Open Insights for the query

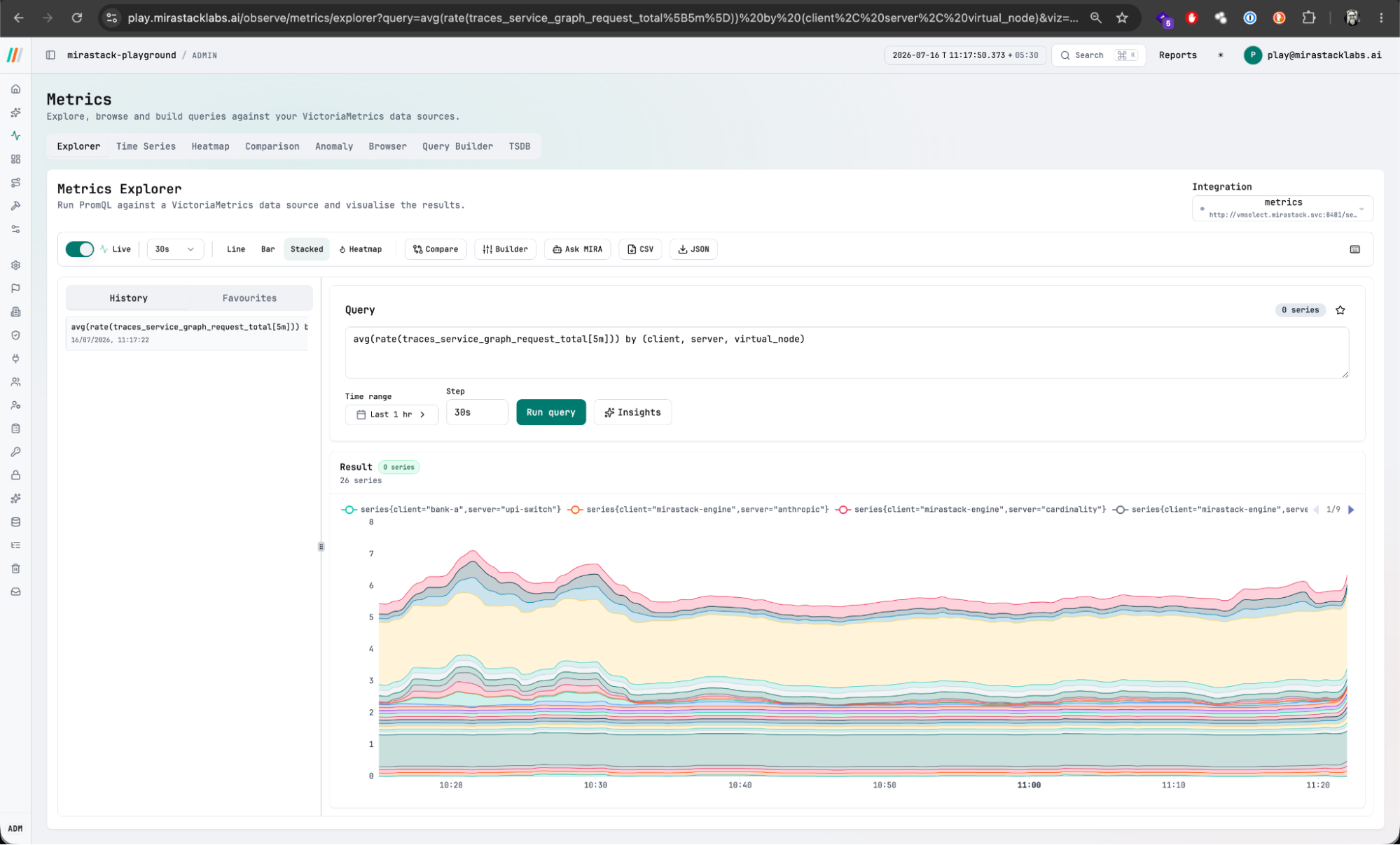click(x=632, y=412)
